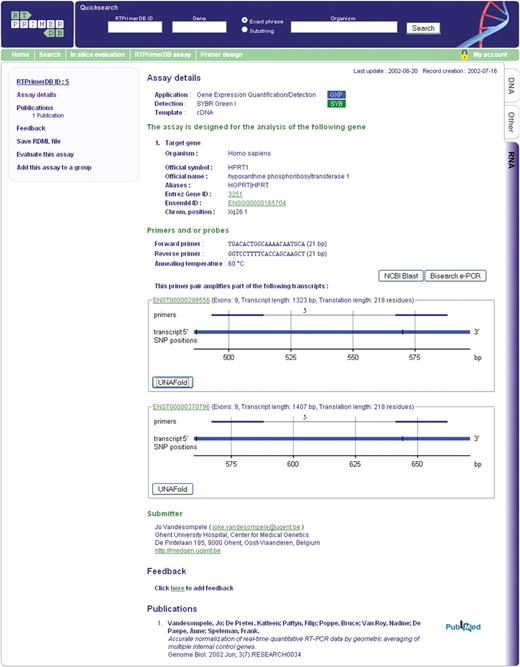Select the Substring radio button
The height and width of the screenshot is (667, 520).
point(244,30)
